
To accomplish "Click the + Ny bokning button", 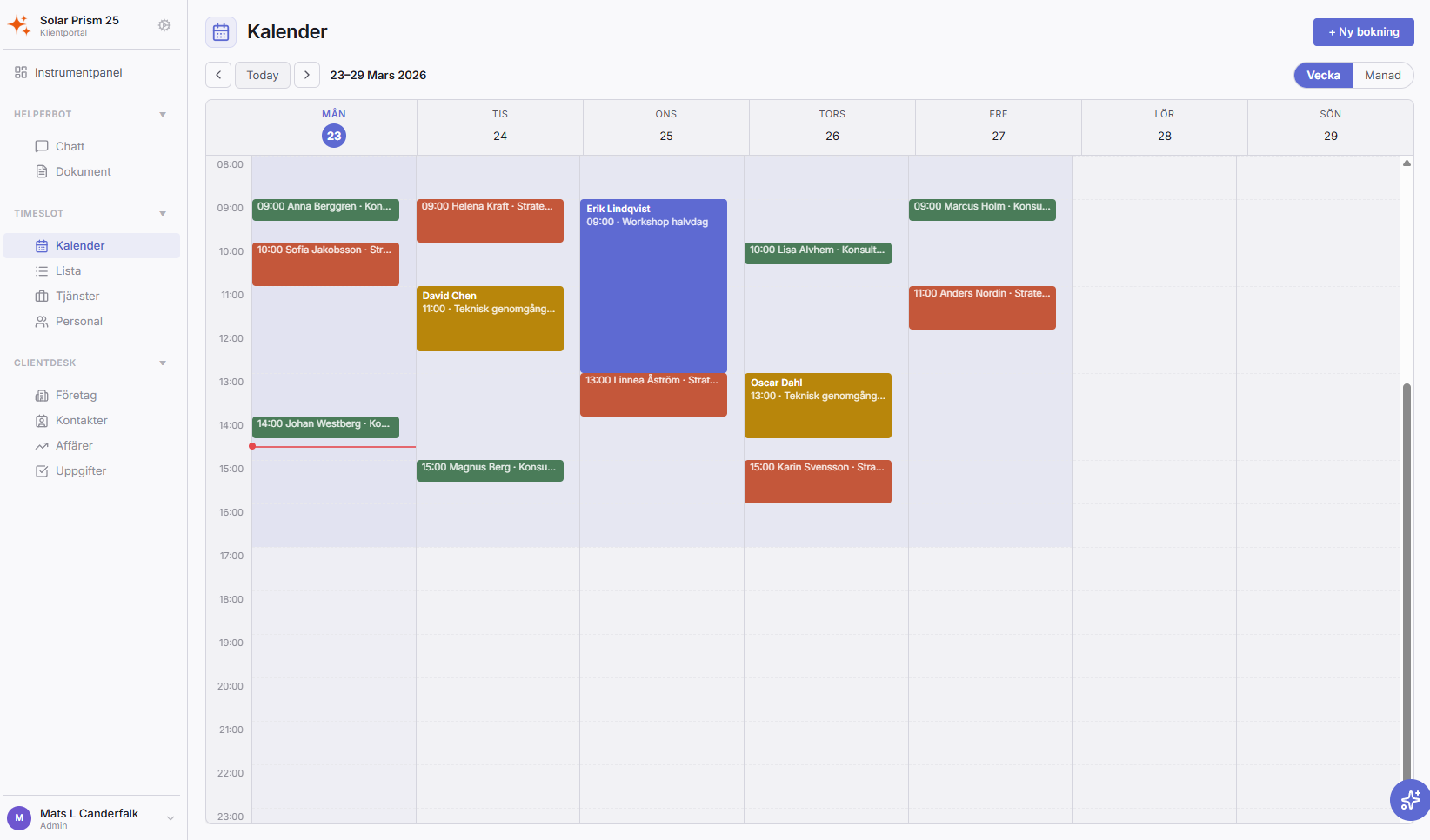I will coord(1363,32).
